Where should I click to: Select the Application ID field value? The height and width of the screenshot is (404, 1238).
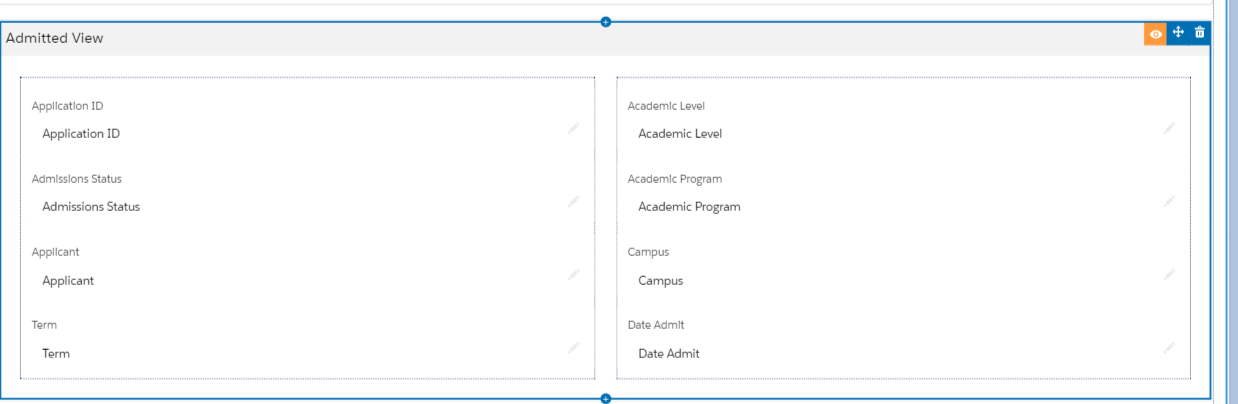81,134
